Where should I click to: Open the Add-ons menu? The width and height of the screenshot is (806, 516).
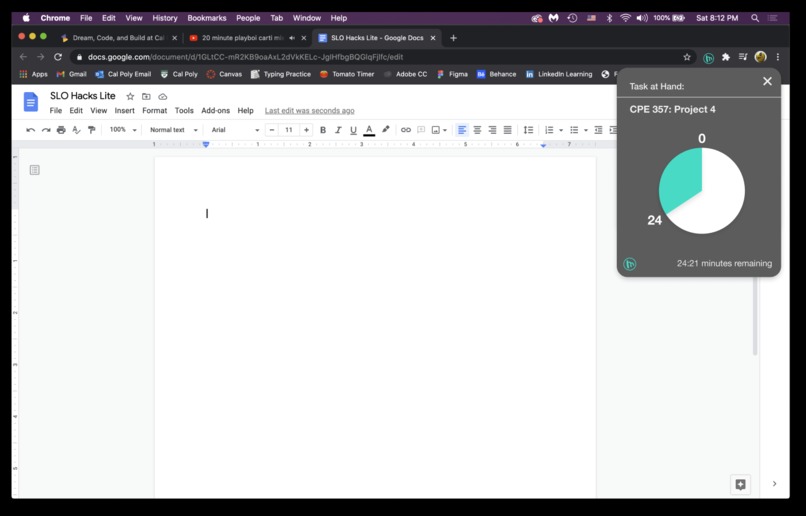coord(215,110)
